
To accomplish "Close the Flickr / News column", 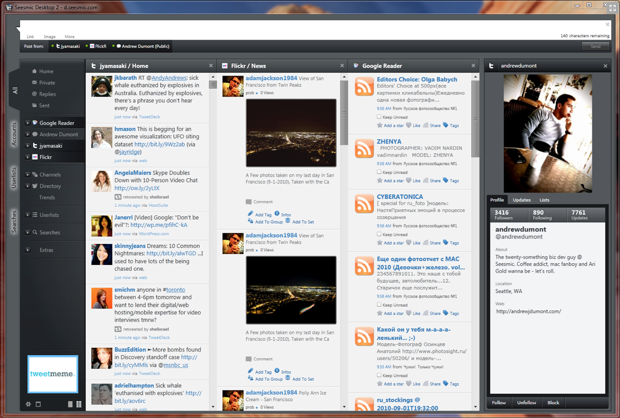I will [342, 66].
